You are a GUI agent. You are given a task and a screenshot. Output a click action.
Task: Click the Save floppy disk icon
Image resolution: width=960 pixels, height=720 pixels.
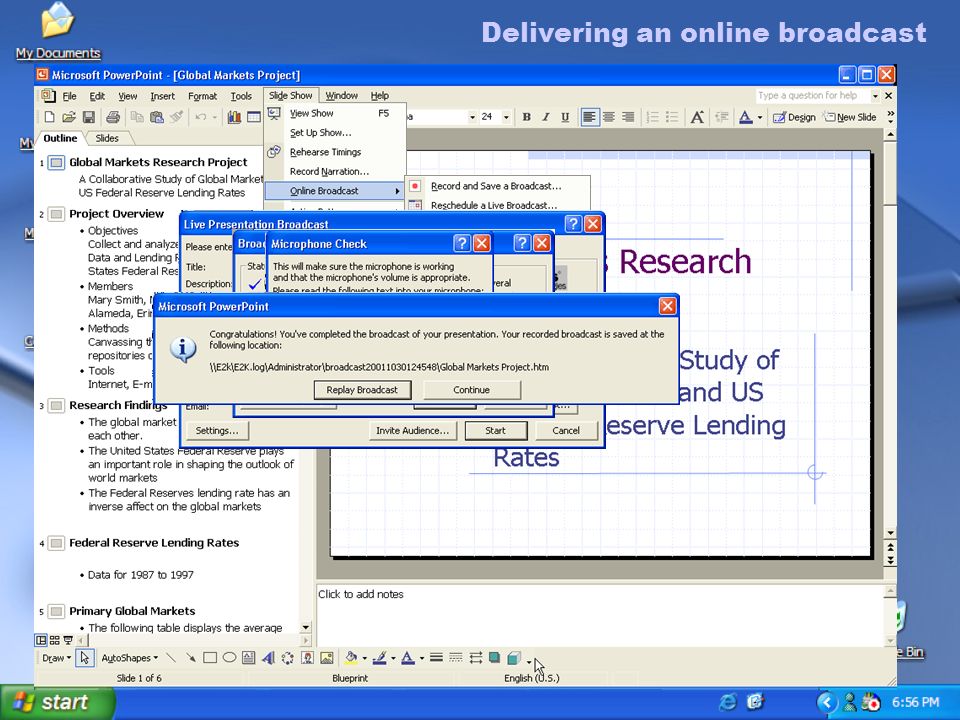point(89,117)
